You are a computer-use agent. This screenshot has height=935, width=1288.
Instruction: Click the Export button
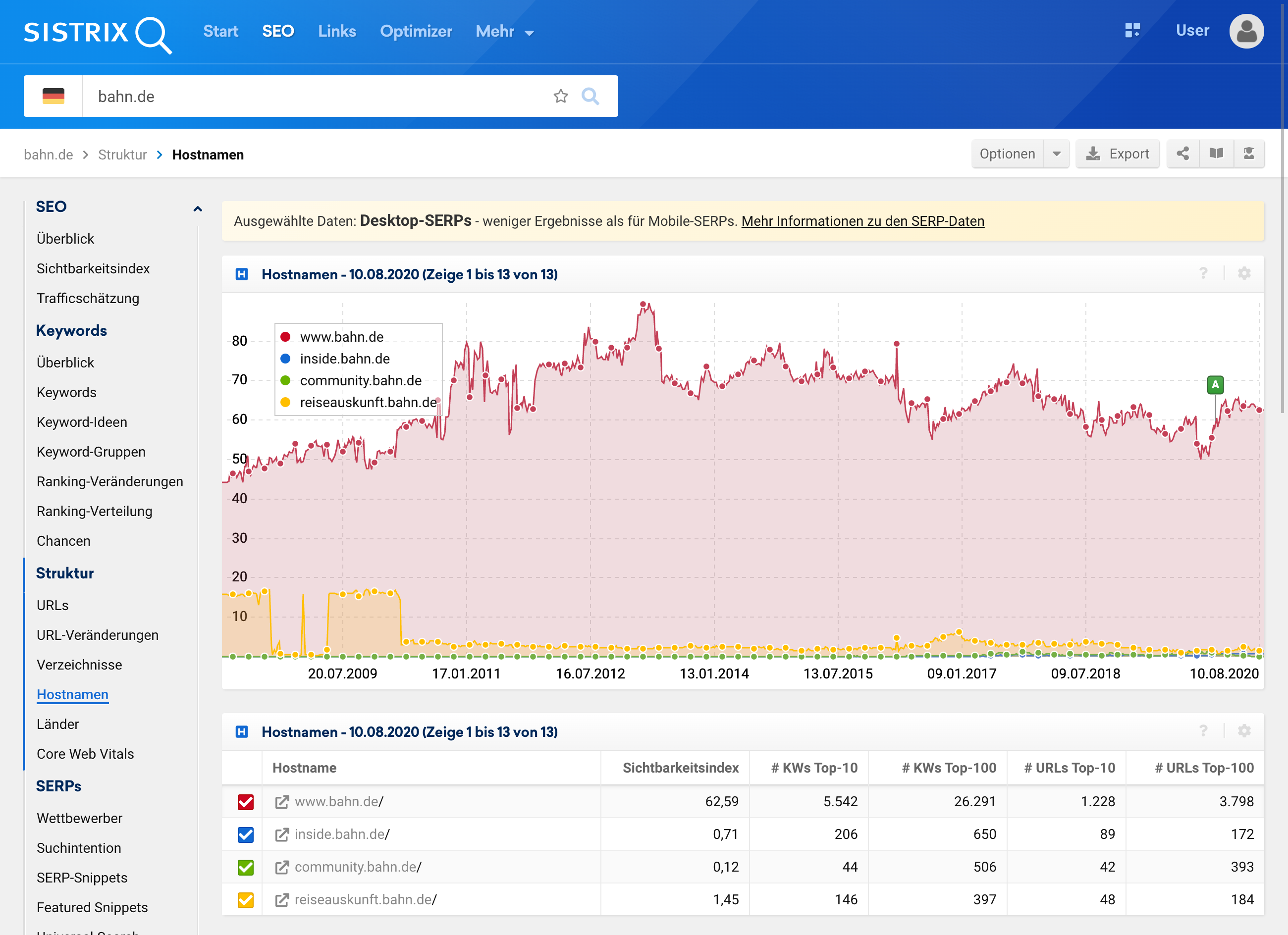point(1117,154)
